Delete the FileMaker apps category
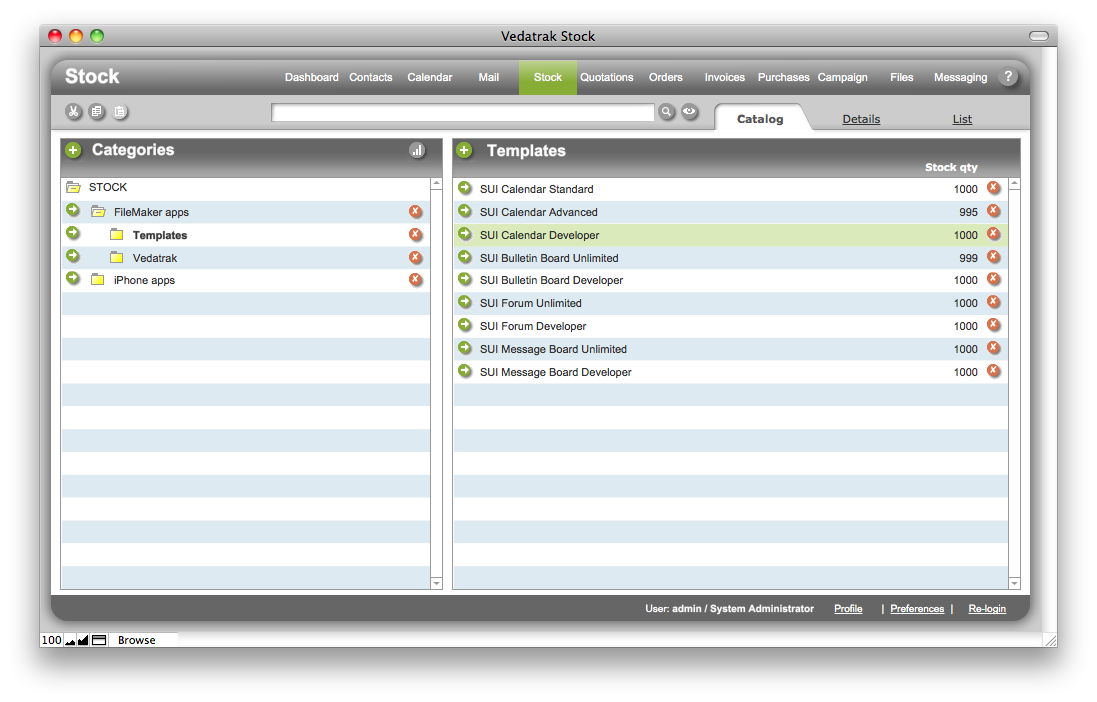1097x702 pixels. click(x=416, y=211)
